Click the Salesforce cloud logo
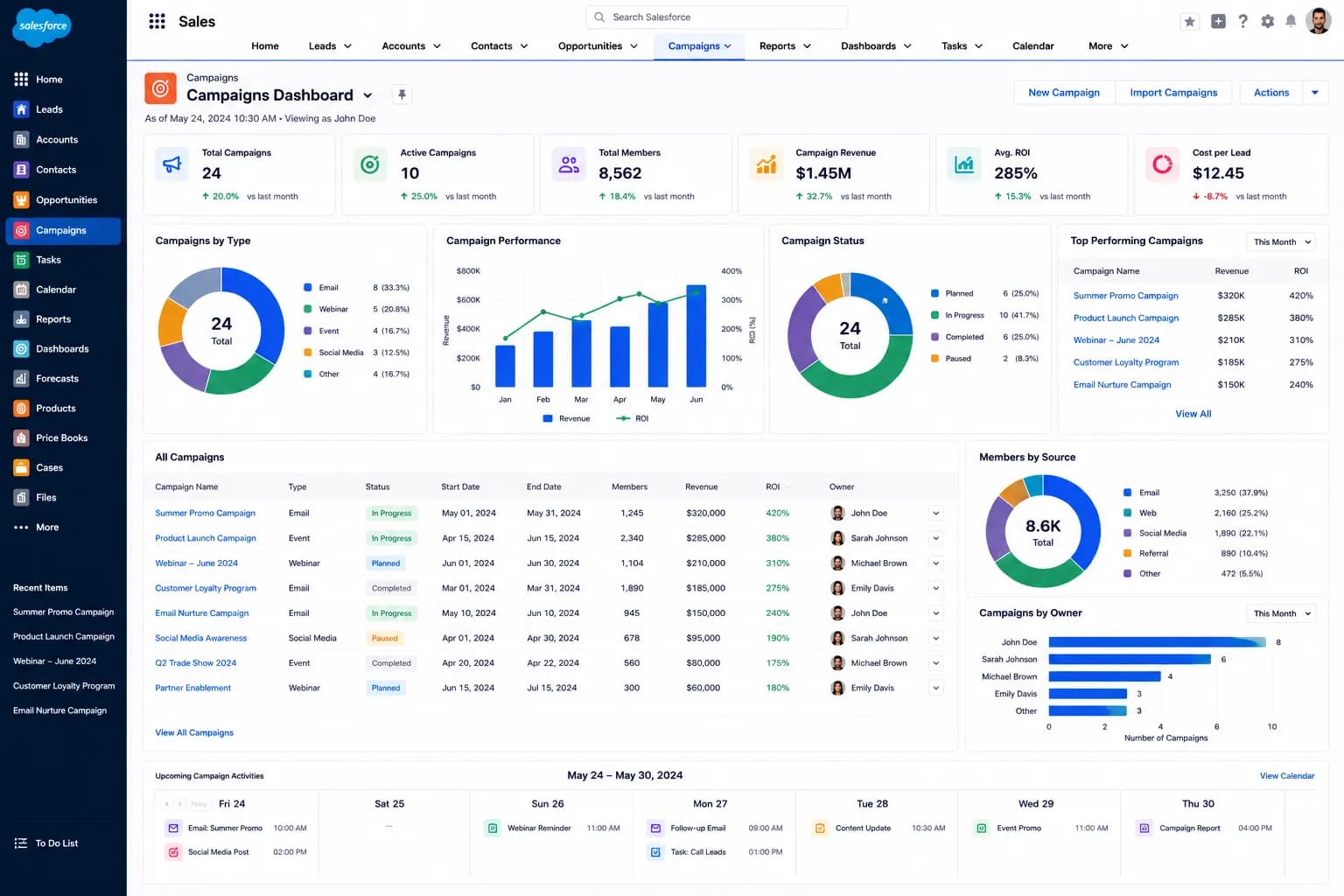 click(42, 27)
